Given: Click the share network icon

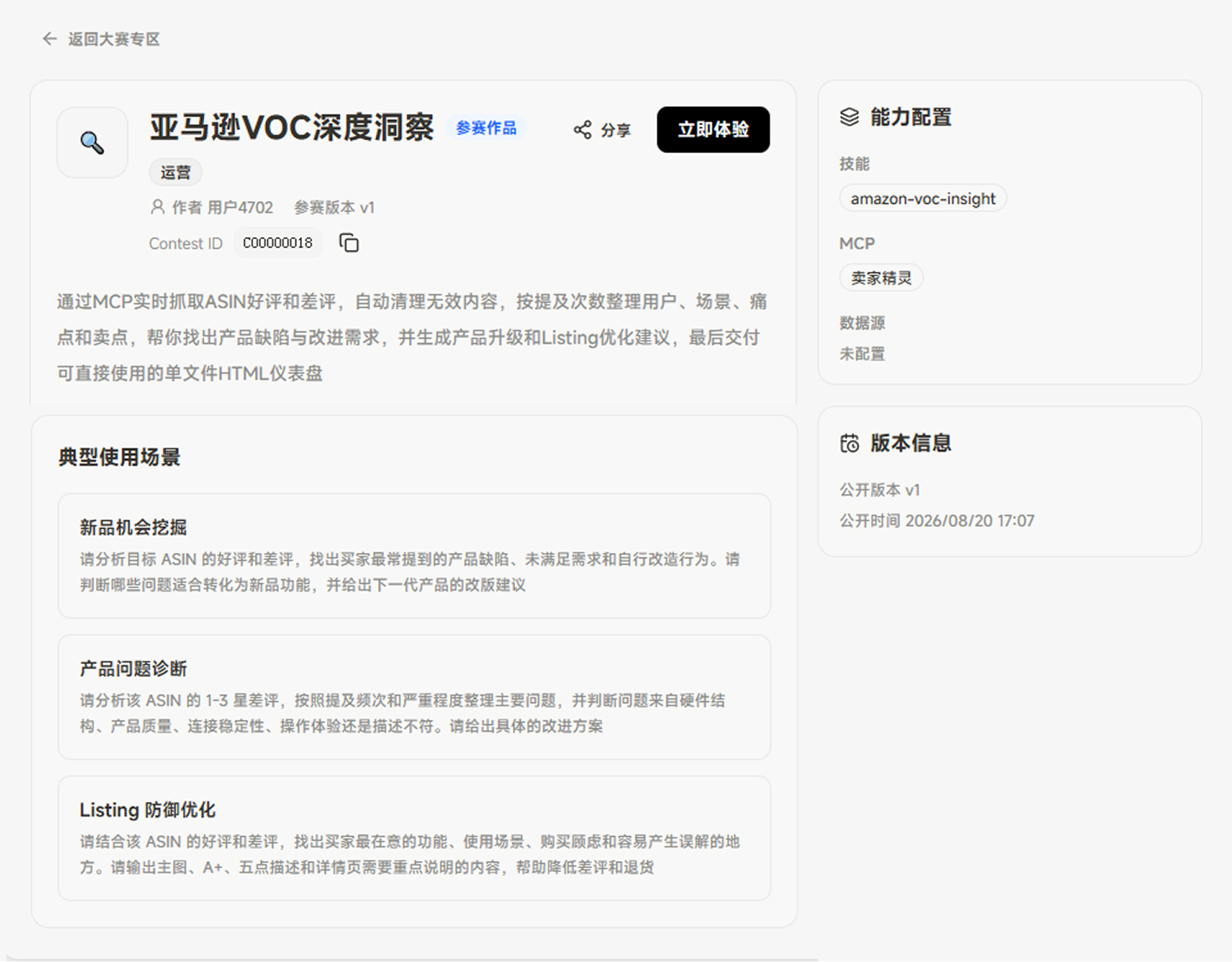Looking at the screenshot, I should (583, 129).
